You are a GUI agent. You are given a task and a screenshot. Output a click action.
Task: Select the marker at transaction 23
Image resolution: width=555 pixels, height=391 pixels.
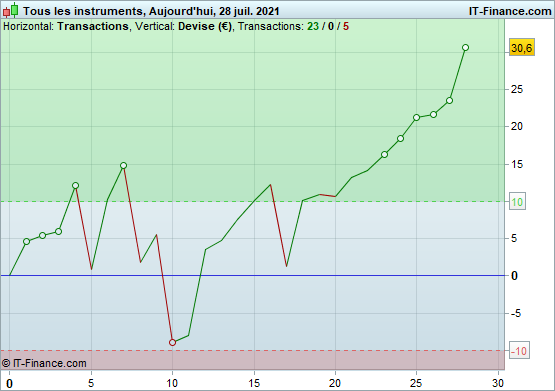point(384,154)
